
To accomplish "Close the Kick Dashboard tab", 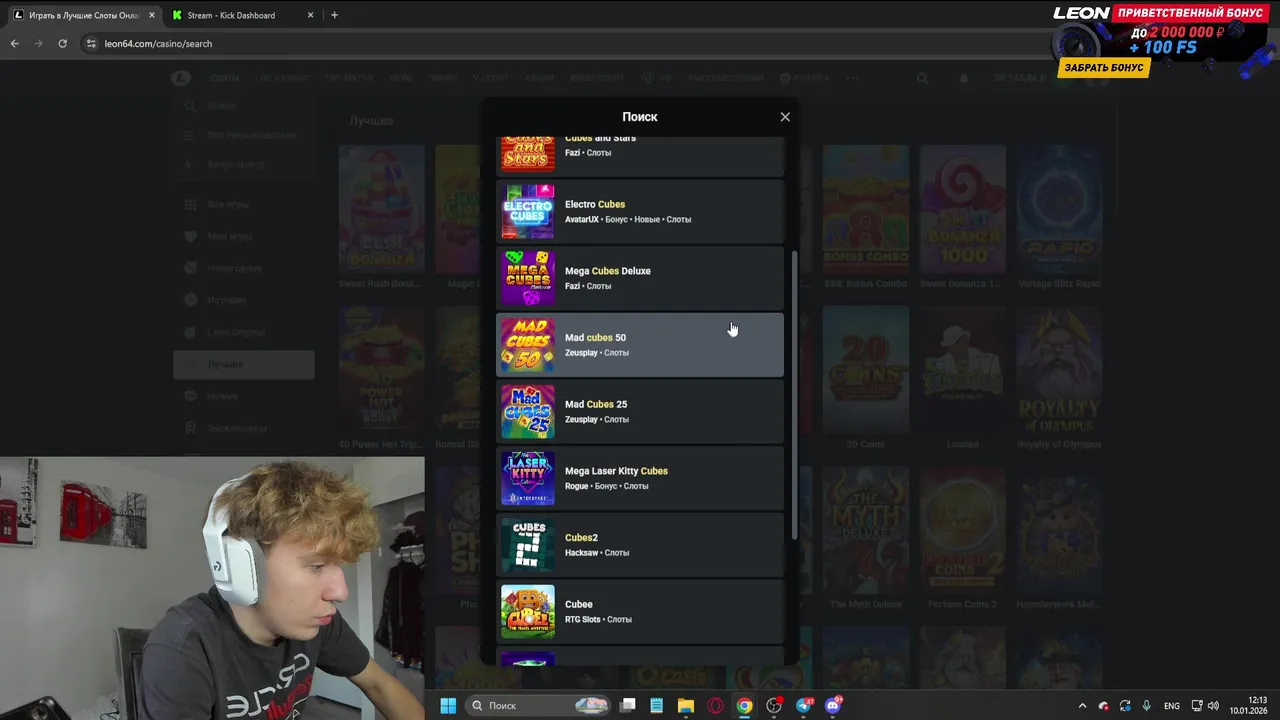I will pos(310,15).
